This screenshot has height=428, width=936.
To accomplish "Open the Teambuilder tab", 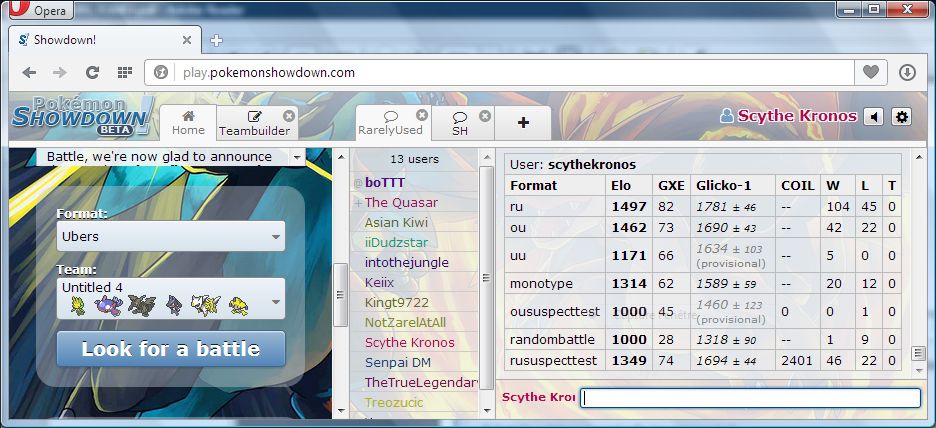I will [x=254, y=124].
